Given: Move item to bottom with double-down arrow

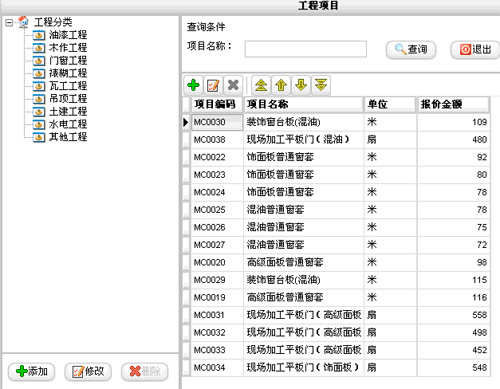Looking at the screenshot, I should point(321,85).
